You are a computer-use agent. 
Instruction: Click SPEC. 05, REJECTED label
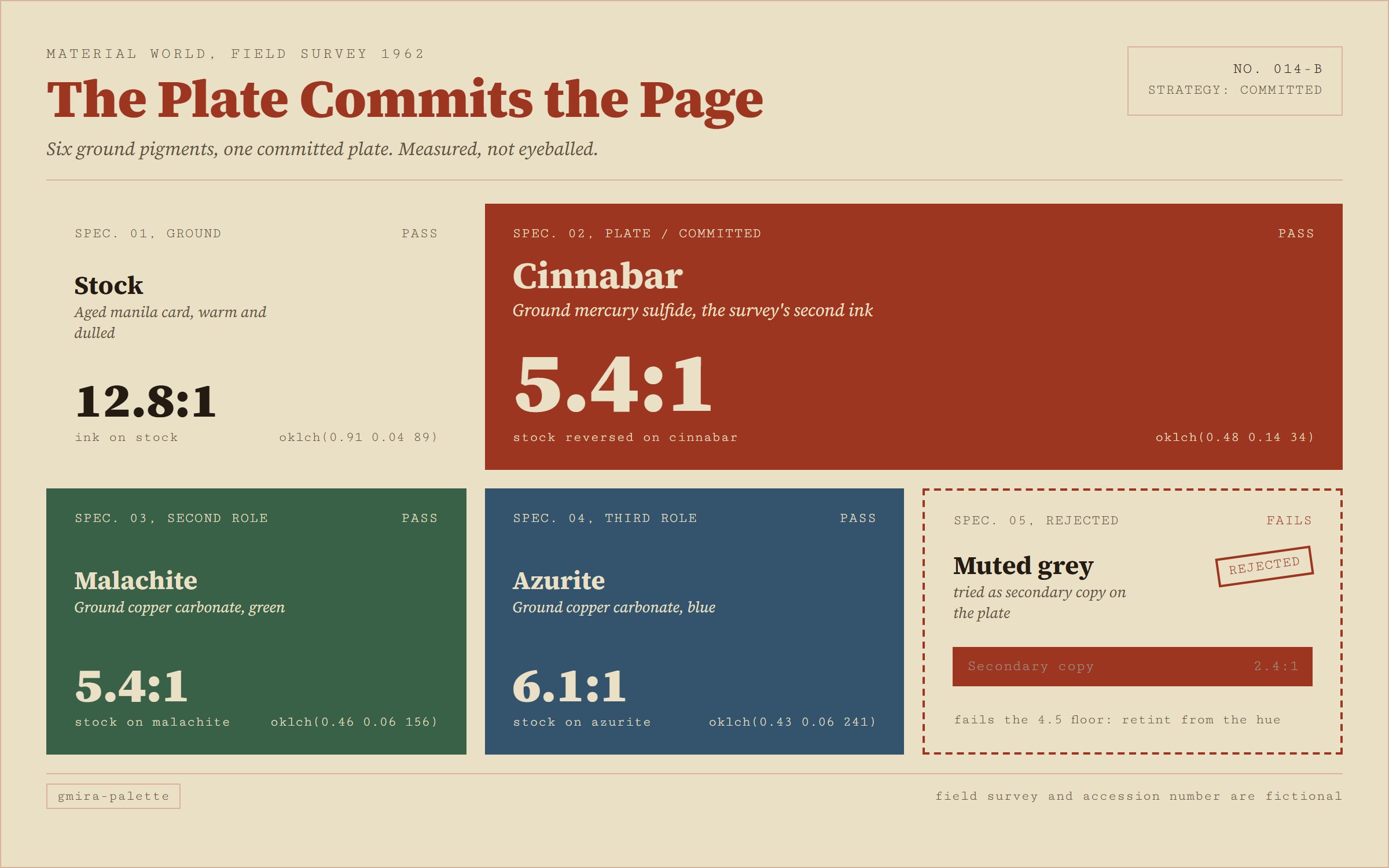[1036, 520]
